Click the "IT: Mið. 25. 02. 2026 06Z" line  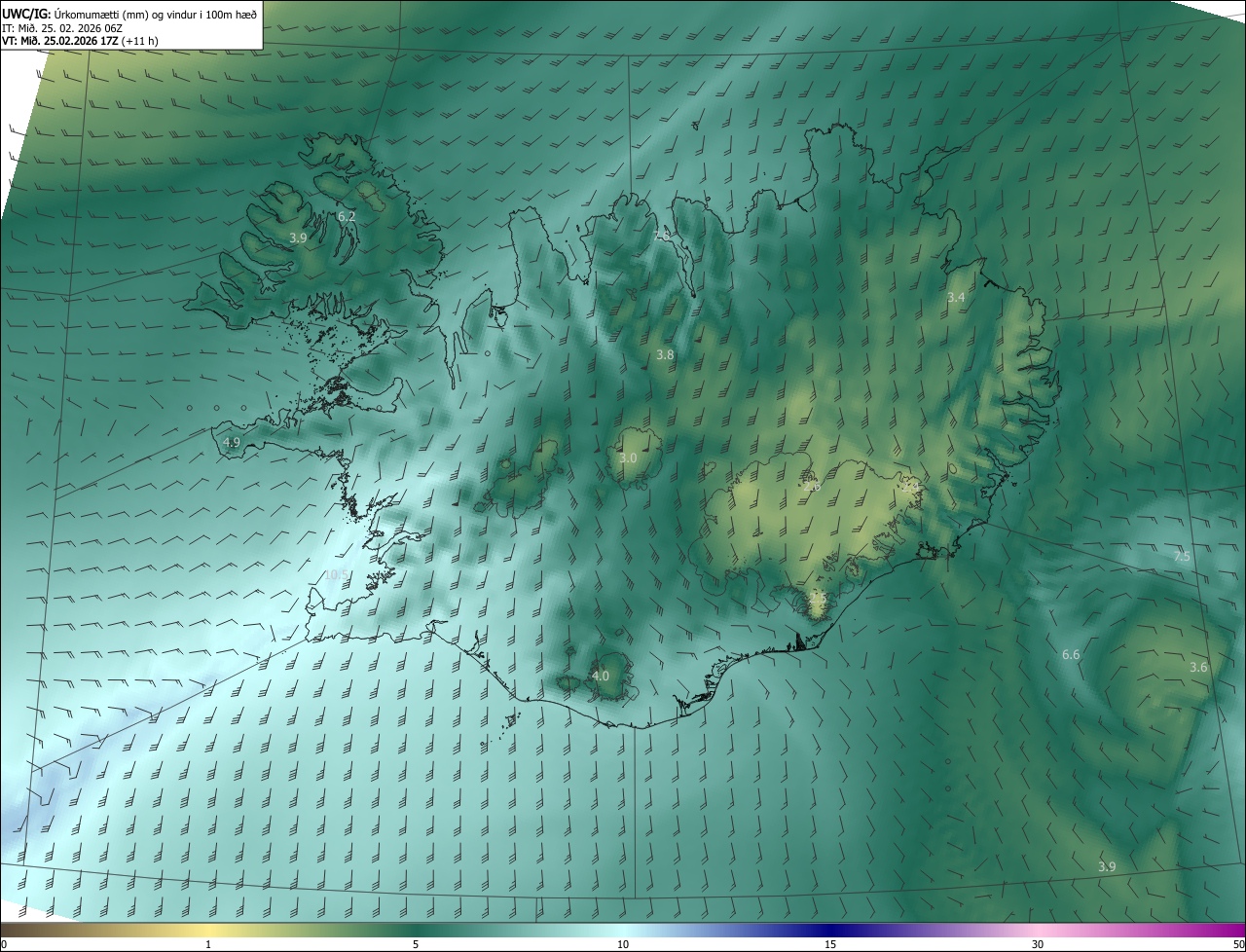(62, 27)
